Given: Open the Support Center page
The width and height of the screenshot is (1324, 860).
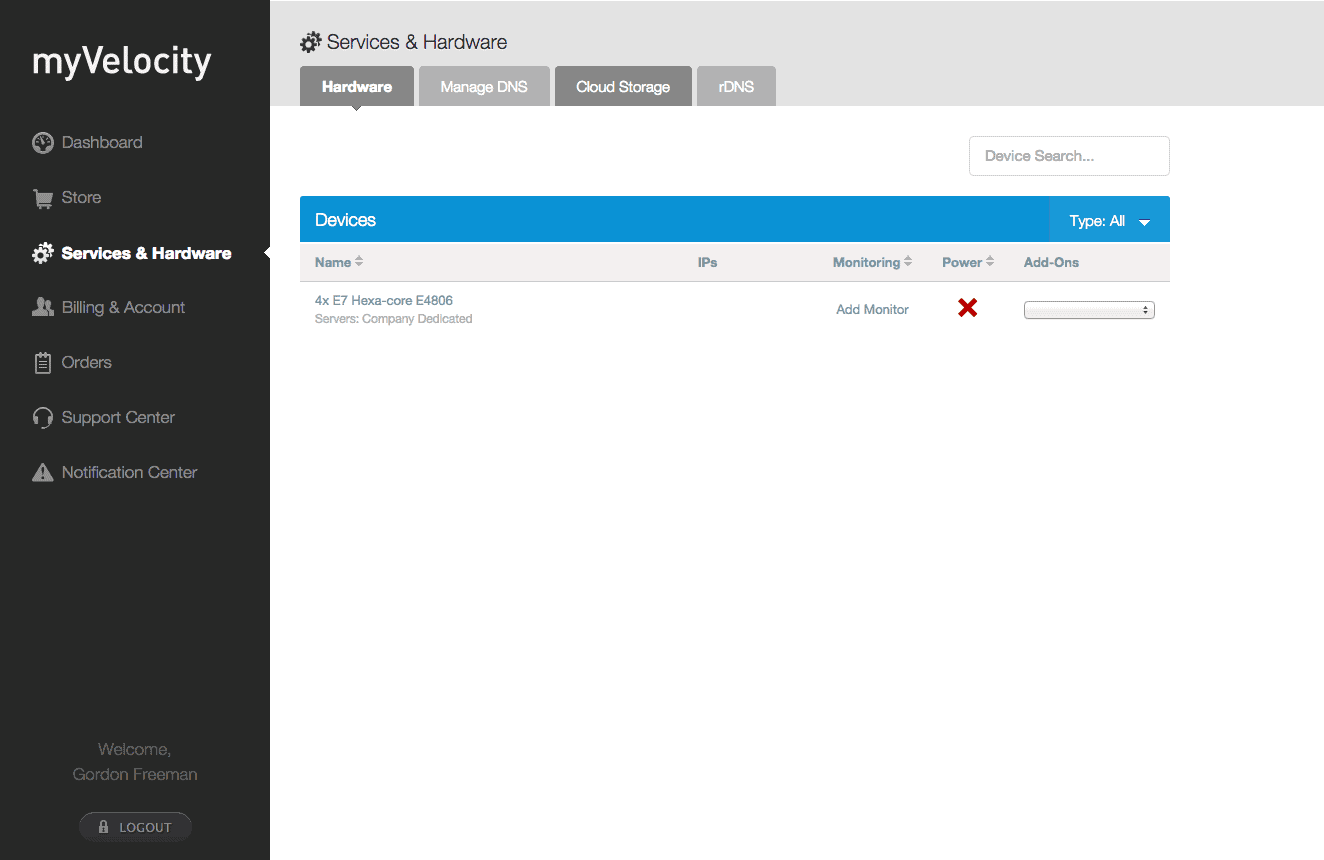Looking at the screenshot, I should point(118,418).
